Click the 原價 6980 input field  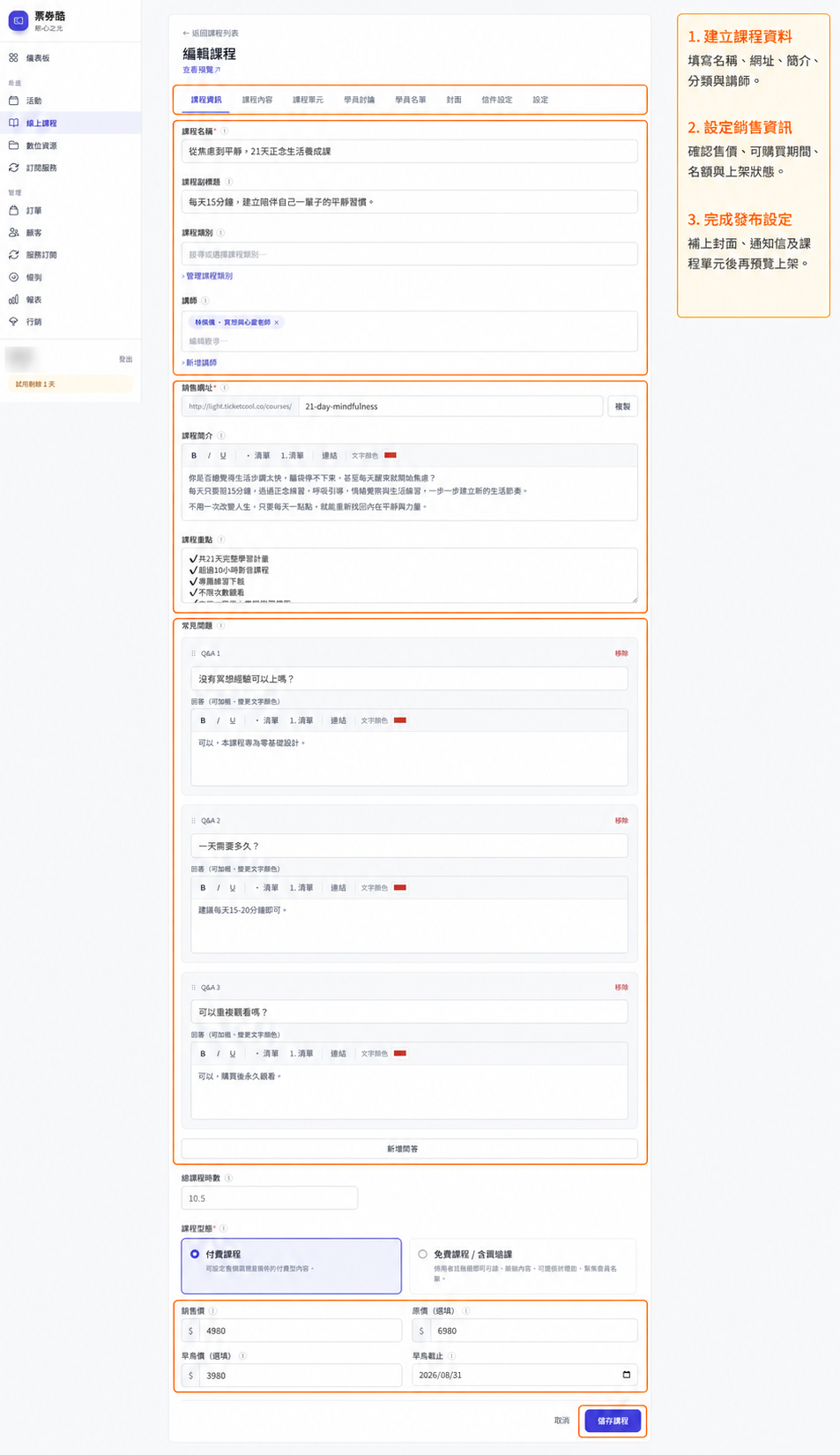coord(534,1331)
